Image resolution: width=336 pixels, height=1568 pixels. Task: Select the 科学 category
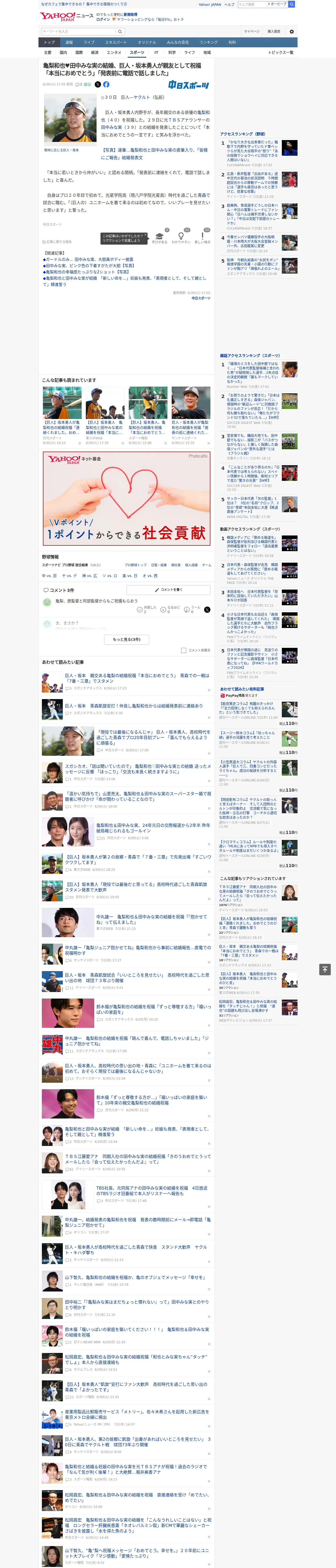pos(172,53)
